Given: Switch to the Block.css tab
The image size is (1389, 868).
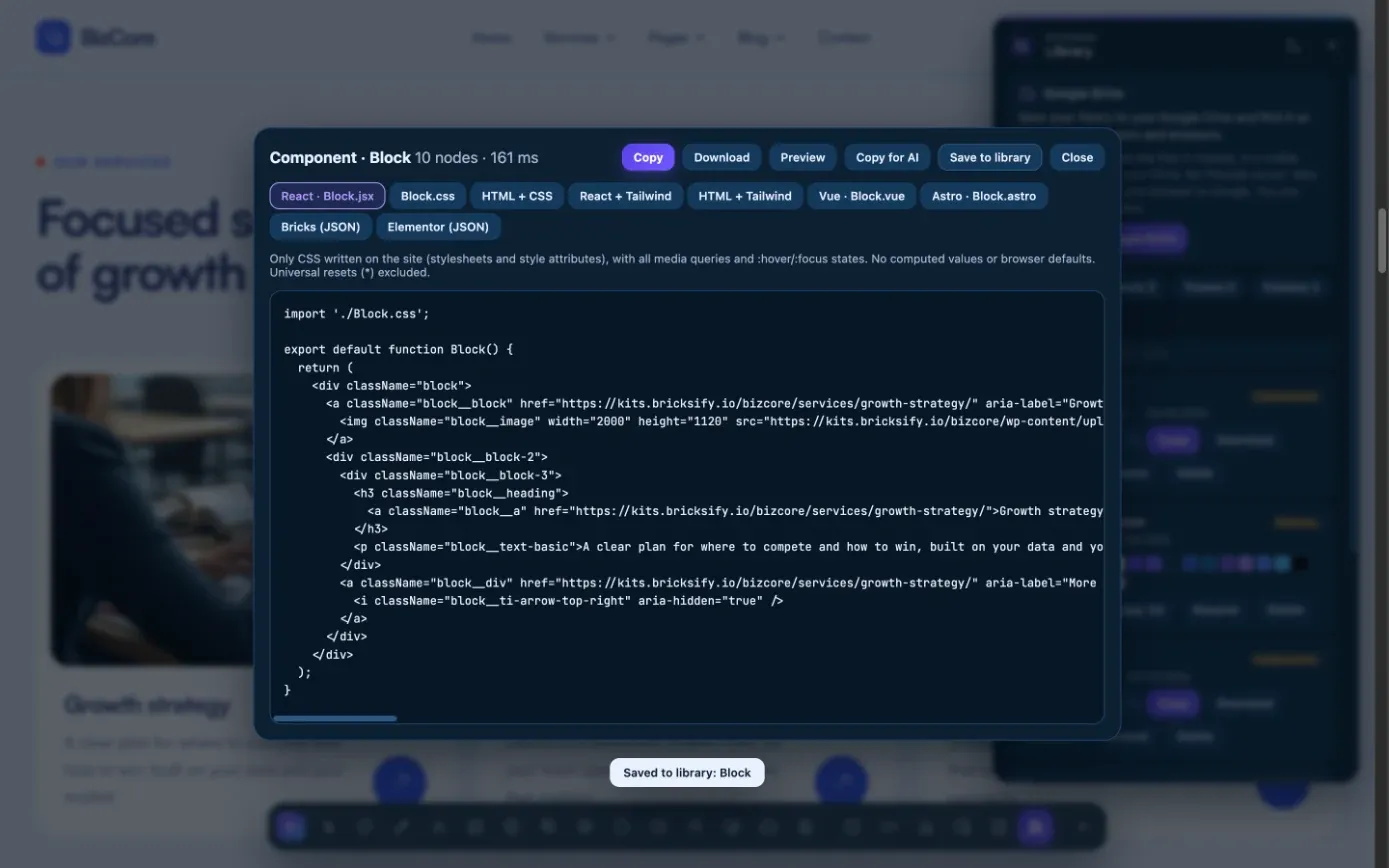Looking at the screenshot, I should [x=428, y=196].
